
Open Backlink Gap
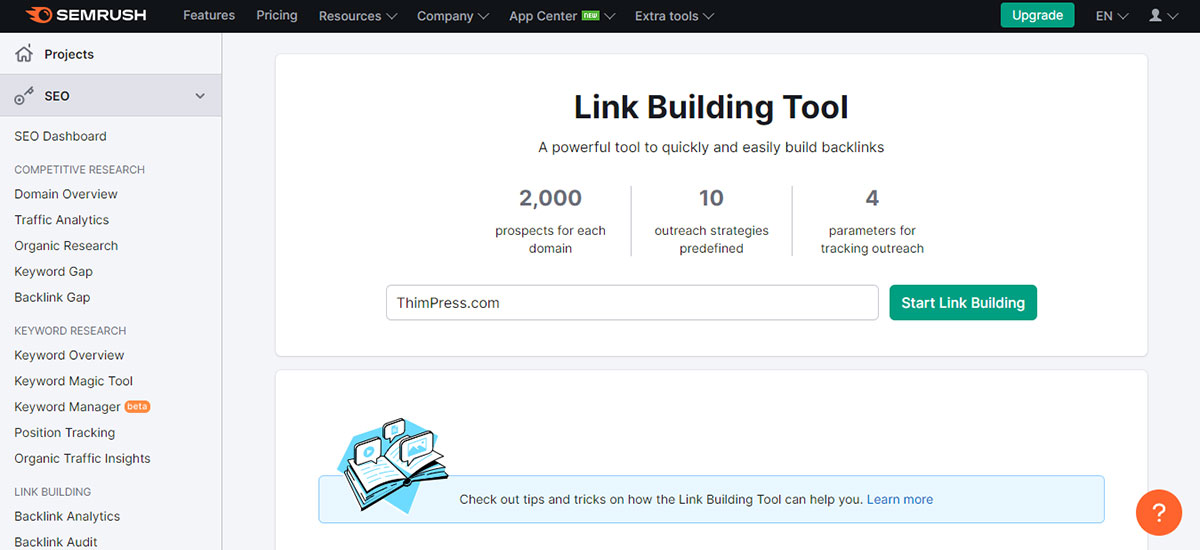coord(52,298)
